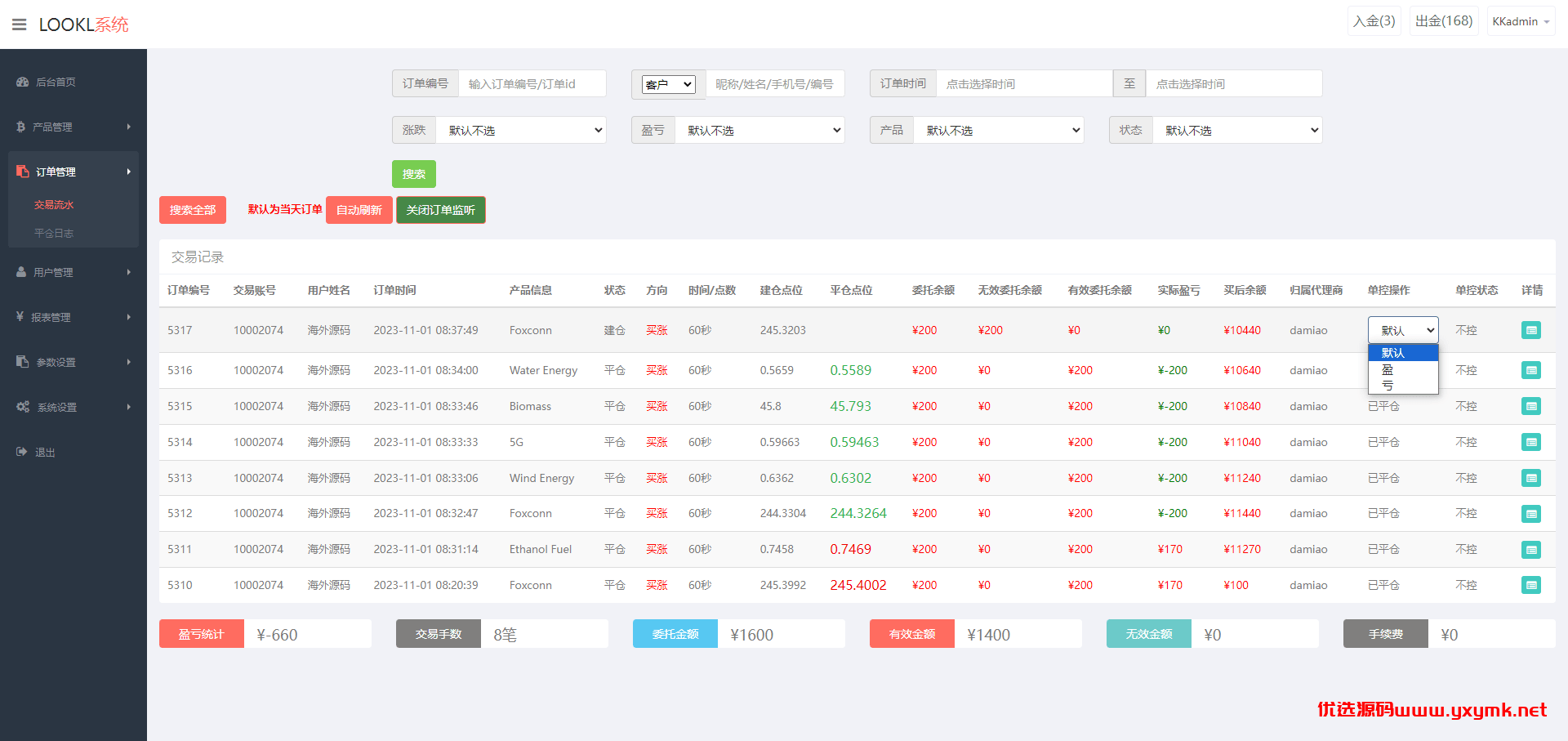This screenshot has height=741, width=1568.
Task: Select 盈 option in open dropdown list
Action: click(1403, 369)
